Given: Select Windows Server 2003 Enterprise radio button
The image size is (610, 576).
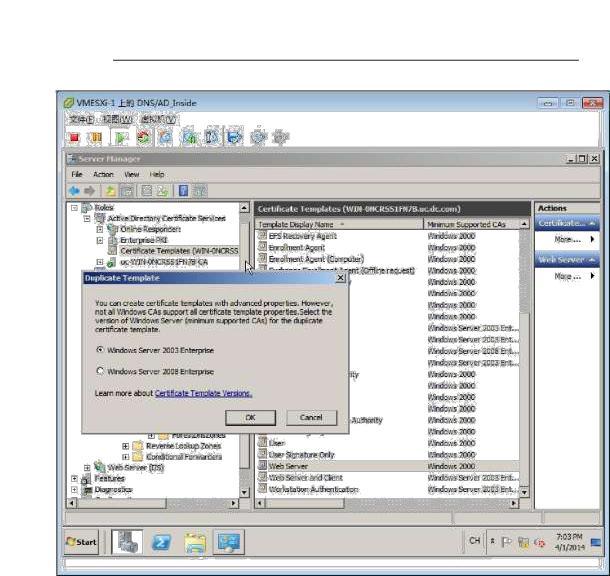Looking at the screenshot, I should tap(100, 350).
